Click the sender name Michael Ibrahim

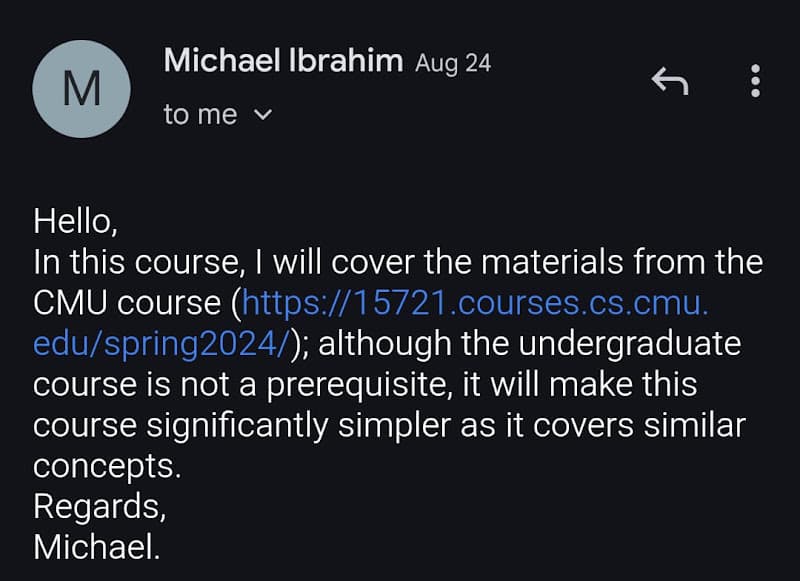(x=283, y=61)
